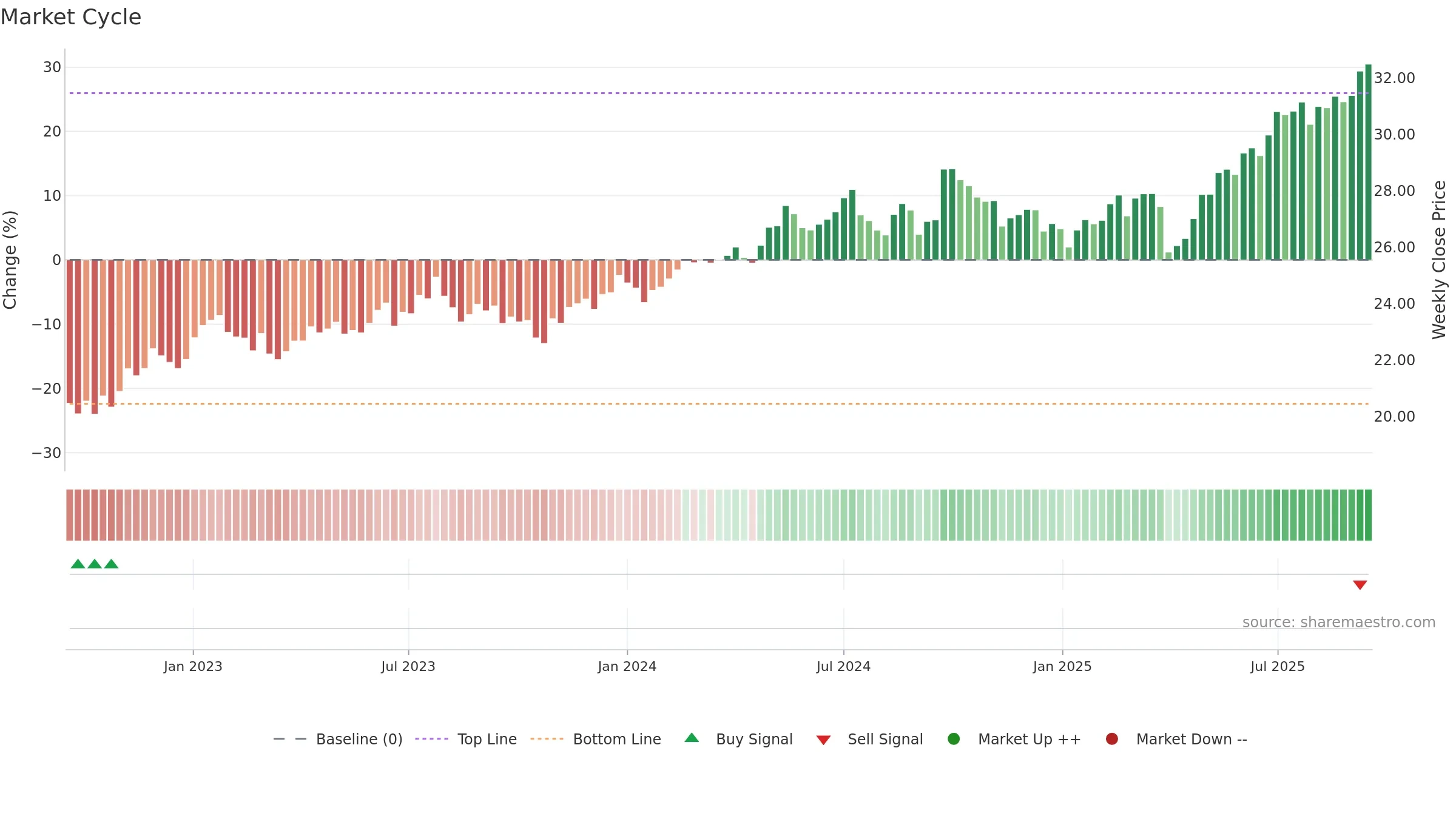The height and width of the screenshot is (819, 1456).
Task: Toggle the Top Line legend entry
Action: point(466,739)
